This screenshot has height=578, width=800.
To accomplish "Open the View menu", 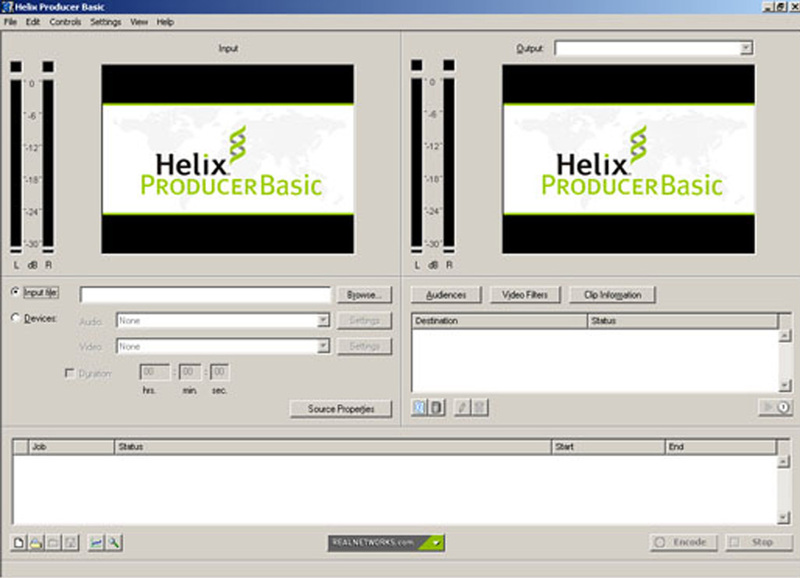I will [139, 22].
